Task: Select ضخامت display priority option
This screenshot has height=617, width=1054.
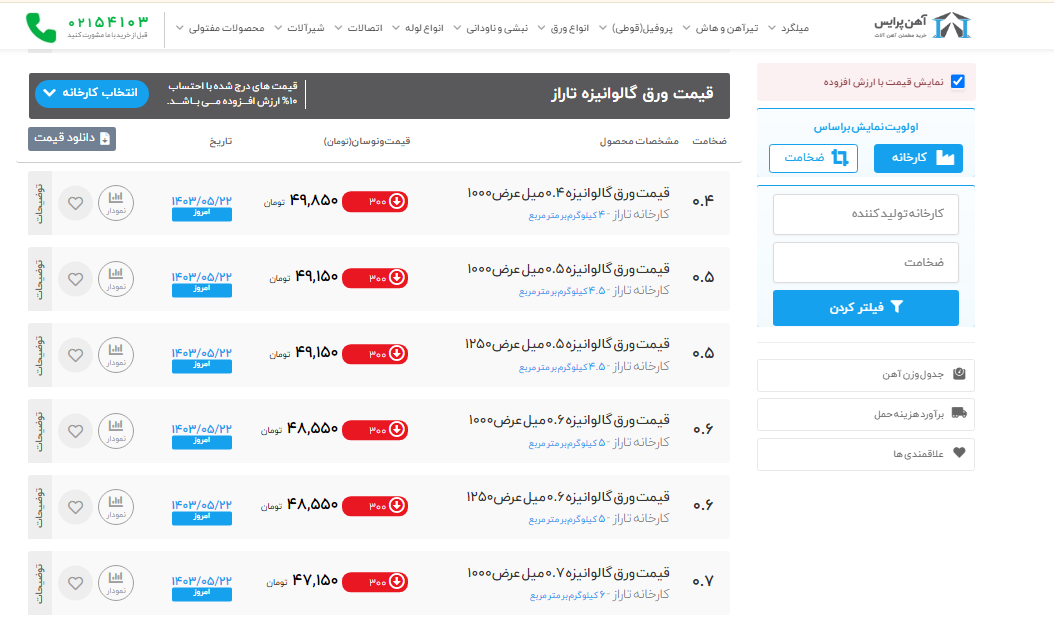Action: point(813,158)
